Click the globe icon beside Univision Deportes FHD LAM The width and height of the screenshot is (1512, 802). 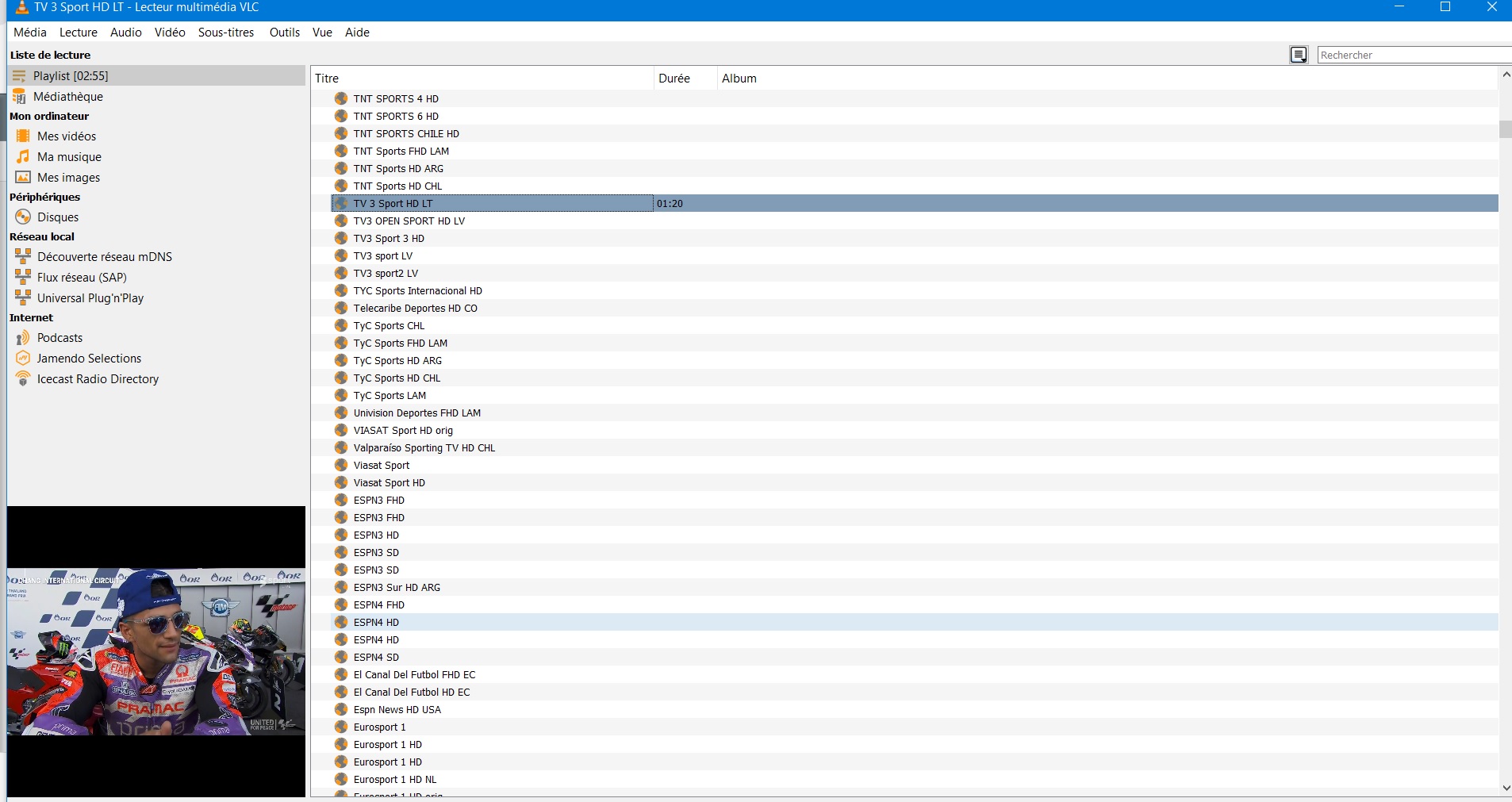tap(341, 413)
